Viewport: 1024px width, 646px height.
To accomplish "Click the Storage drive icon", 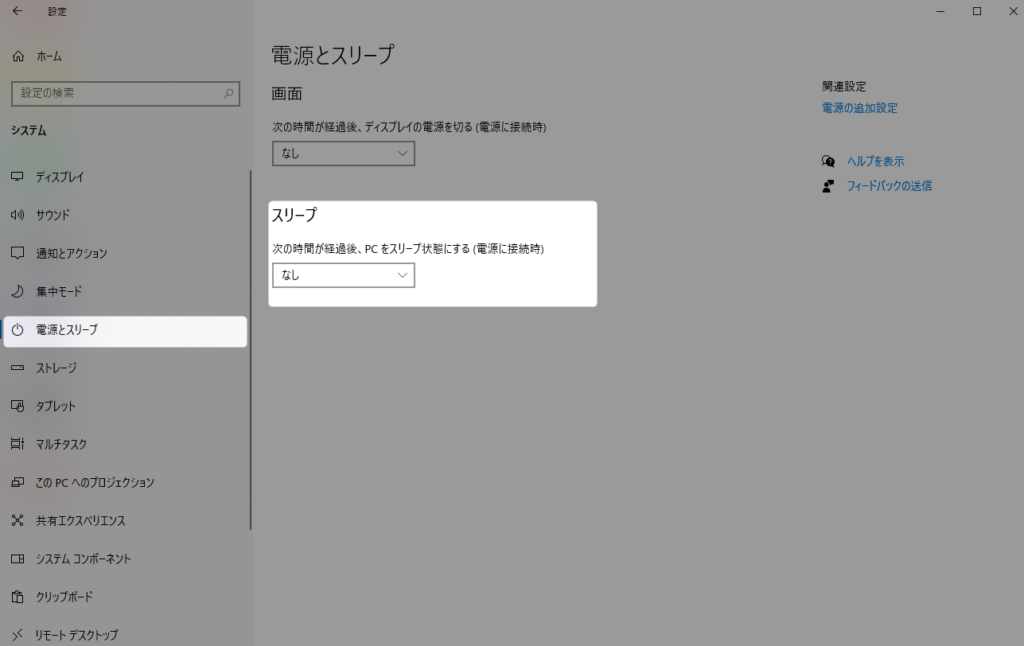I will pyautogui.click(x=17, y=368).
